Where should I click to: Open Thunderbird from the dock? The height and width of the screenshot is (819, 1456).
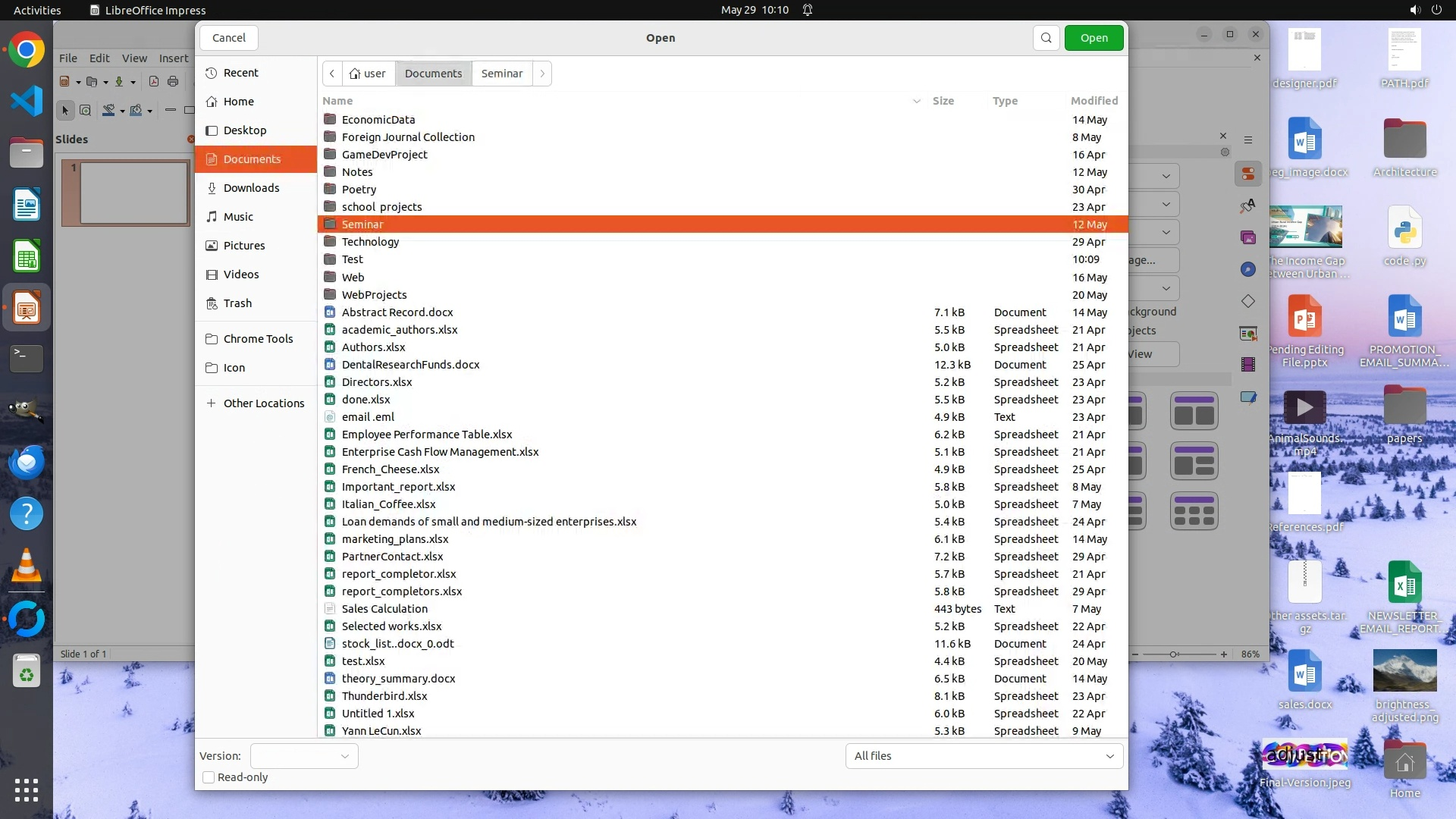(27, 462)
